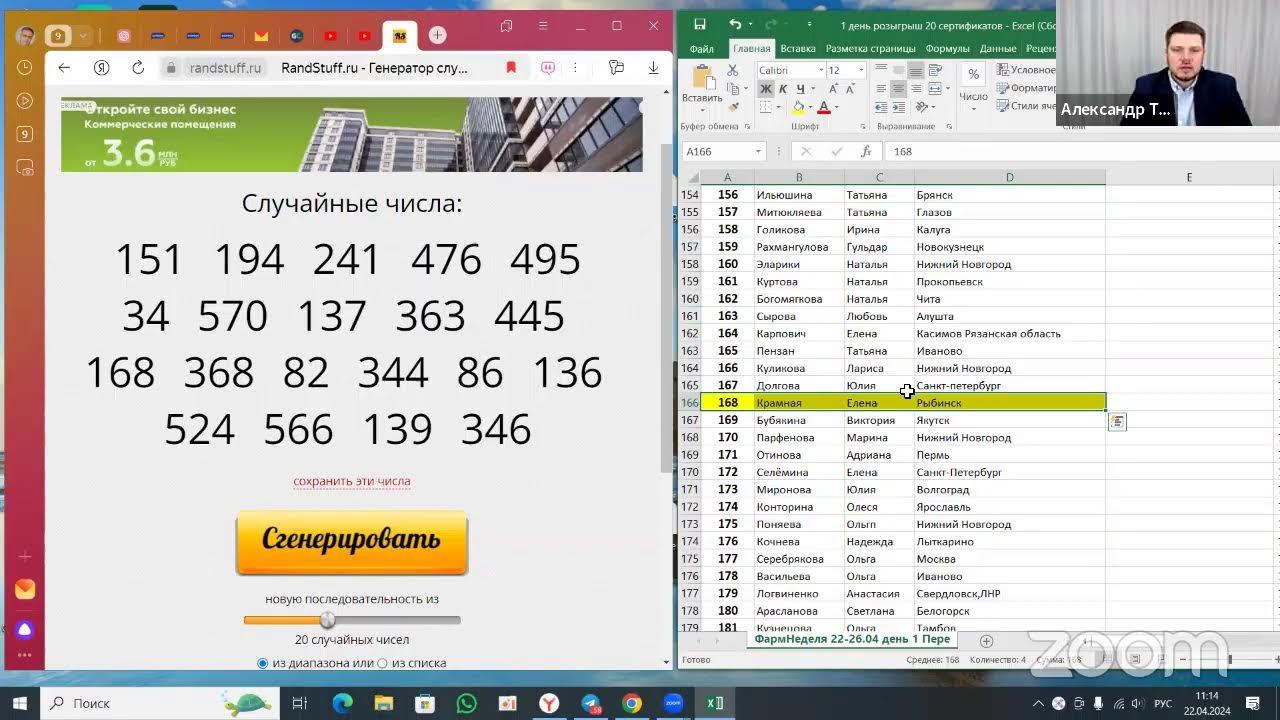Open the fill color dropdown arrow
This screenshot has height=720, width=1280.
(x=811, y=108)
